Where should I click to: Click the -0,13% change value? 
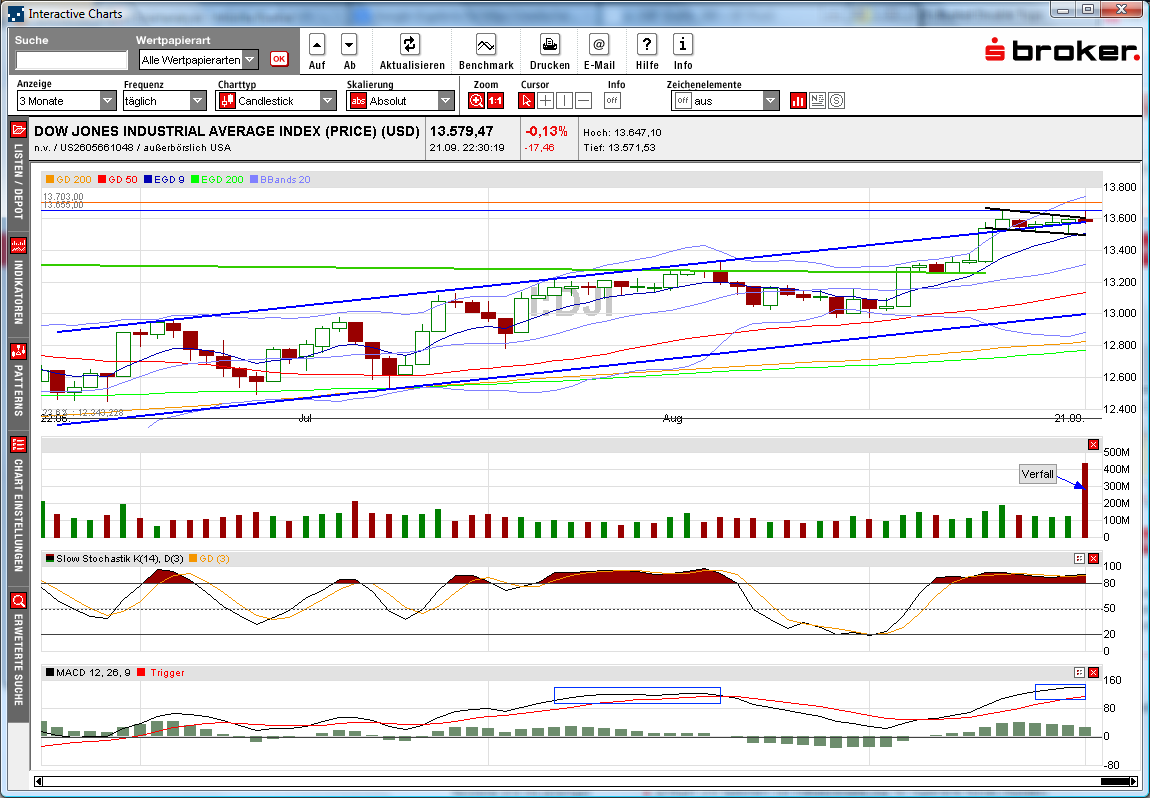tap(546, 131)
